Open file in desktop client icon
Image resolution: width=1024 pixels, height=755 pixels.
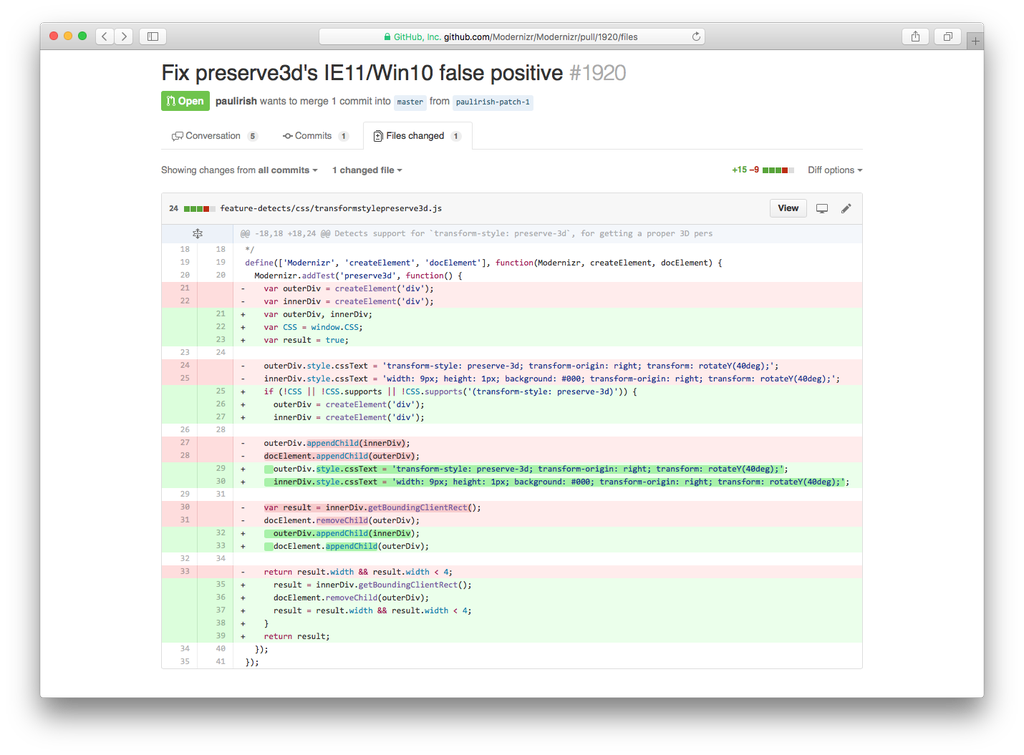pos(822,208)
